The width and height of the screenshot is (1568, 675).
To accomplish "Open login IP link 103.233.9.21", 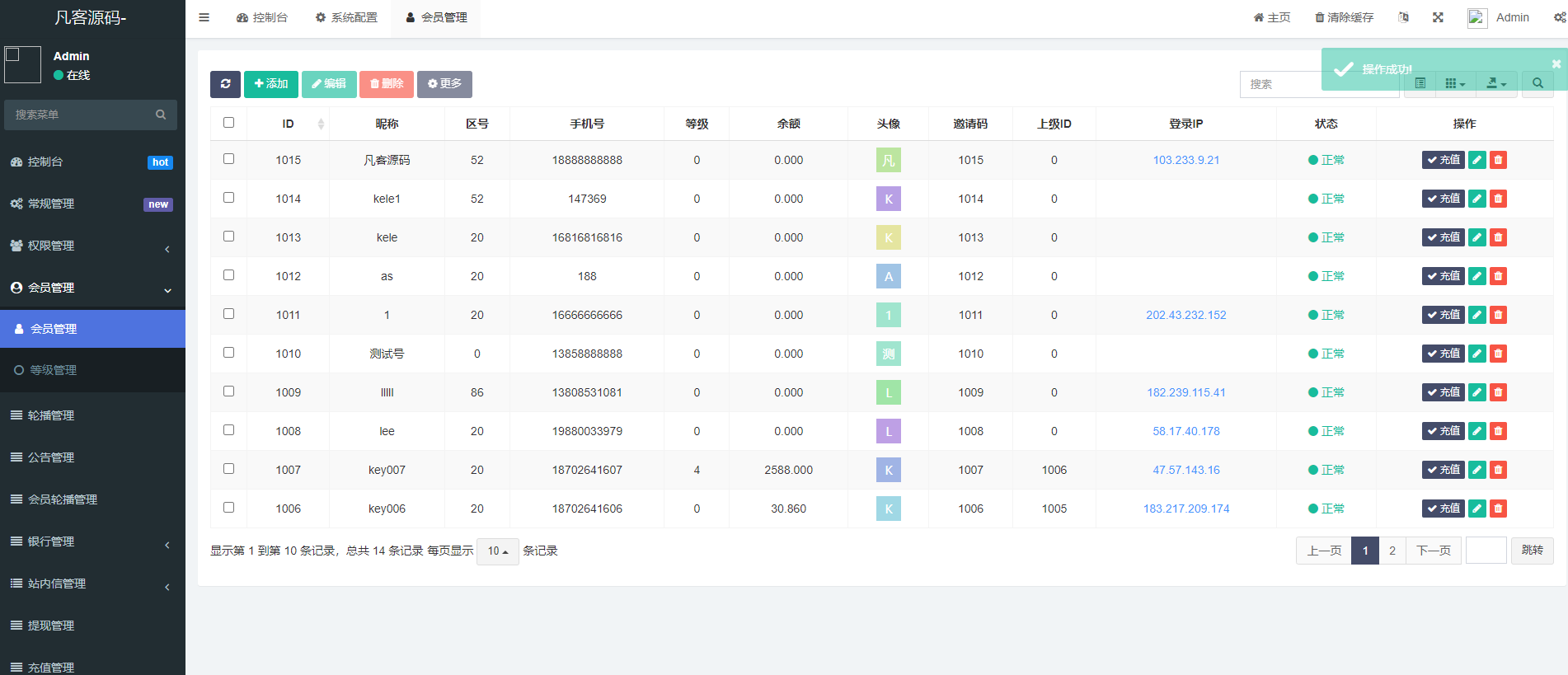I will point(1185,160).
